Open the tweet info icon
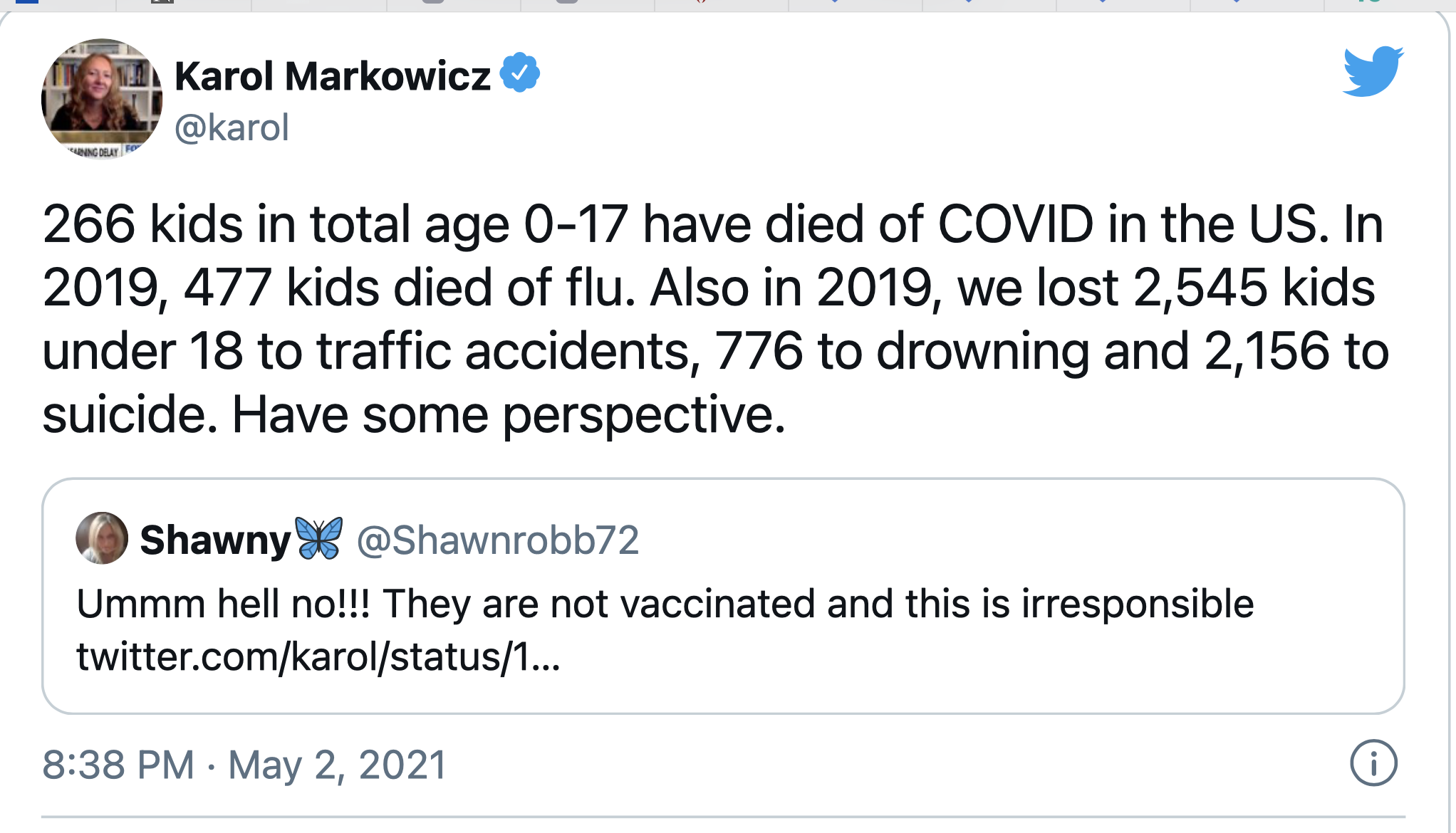The width and height of the screenshot is (1456, 833). 1373,763
